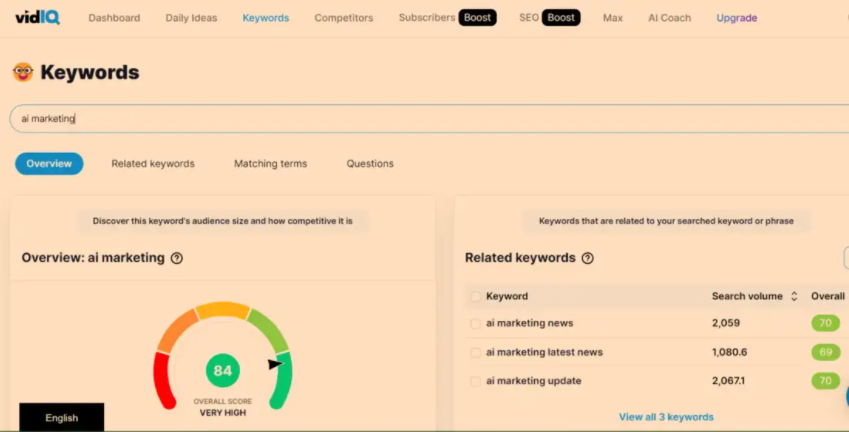Open the English language selector
This screenshot has height=432, width=849.
pyautogui.click(x=61, y=418)
